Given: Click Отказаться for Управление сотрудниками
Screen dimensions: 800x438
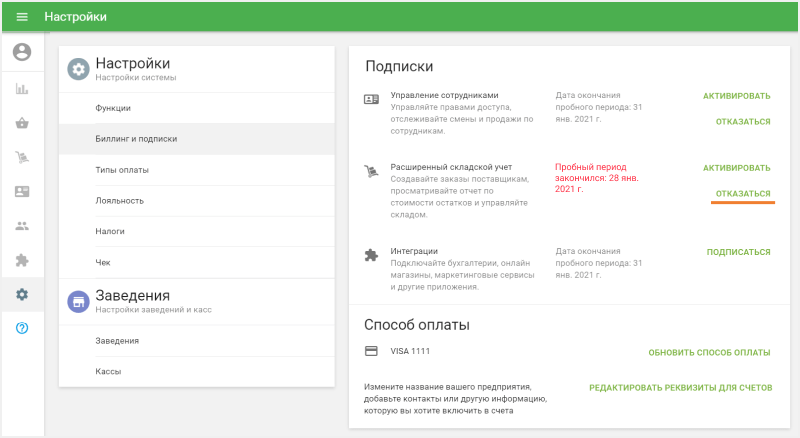Looking at the screenshot, I should click(743, 121).
